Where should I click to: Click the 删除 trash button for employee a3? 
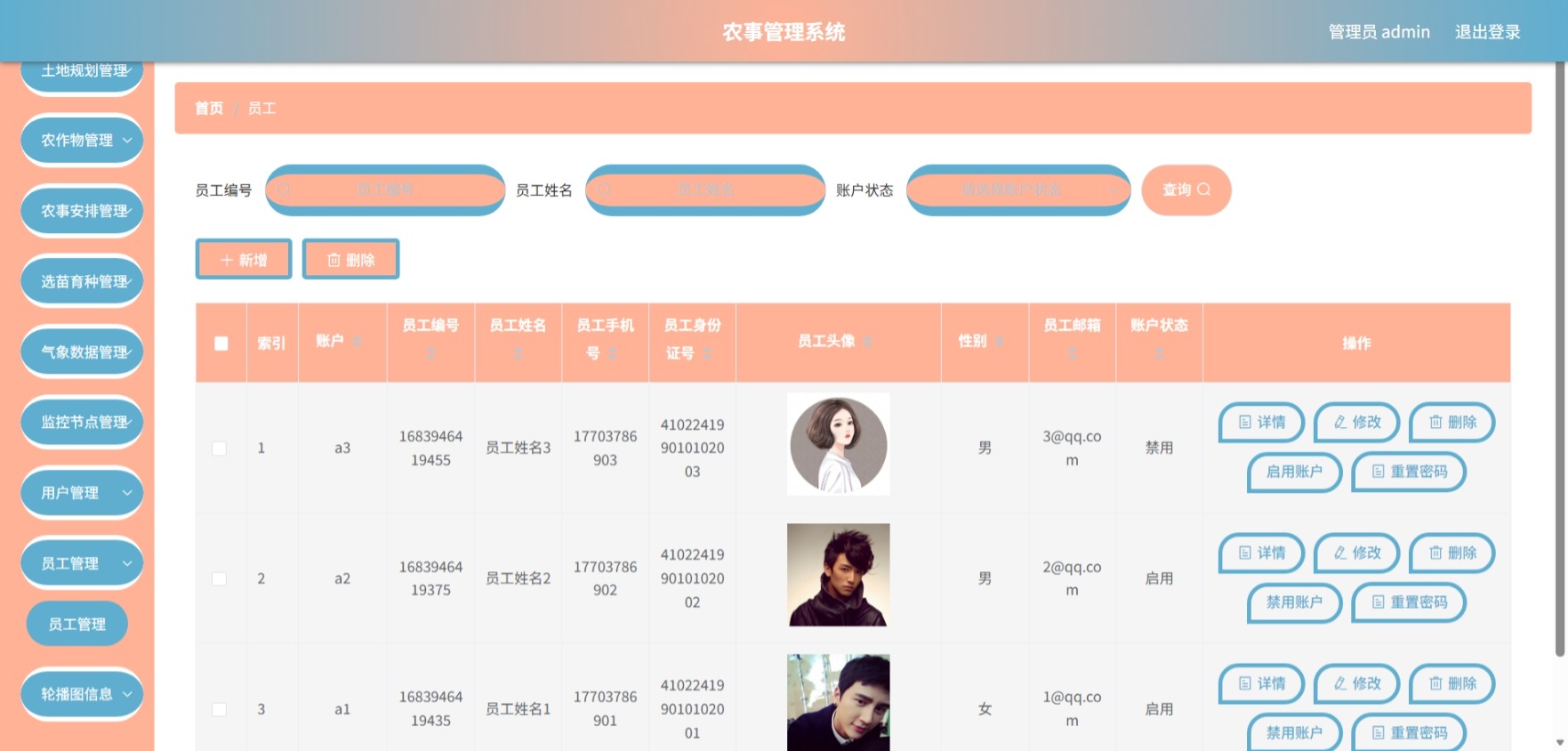pyautogui.click(x=1452, y=422)
